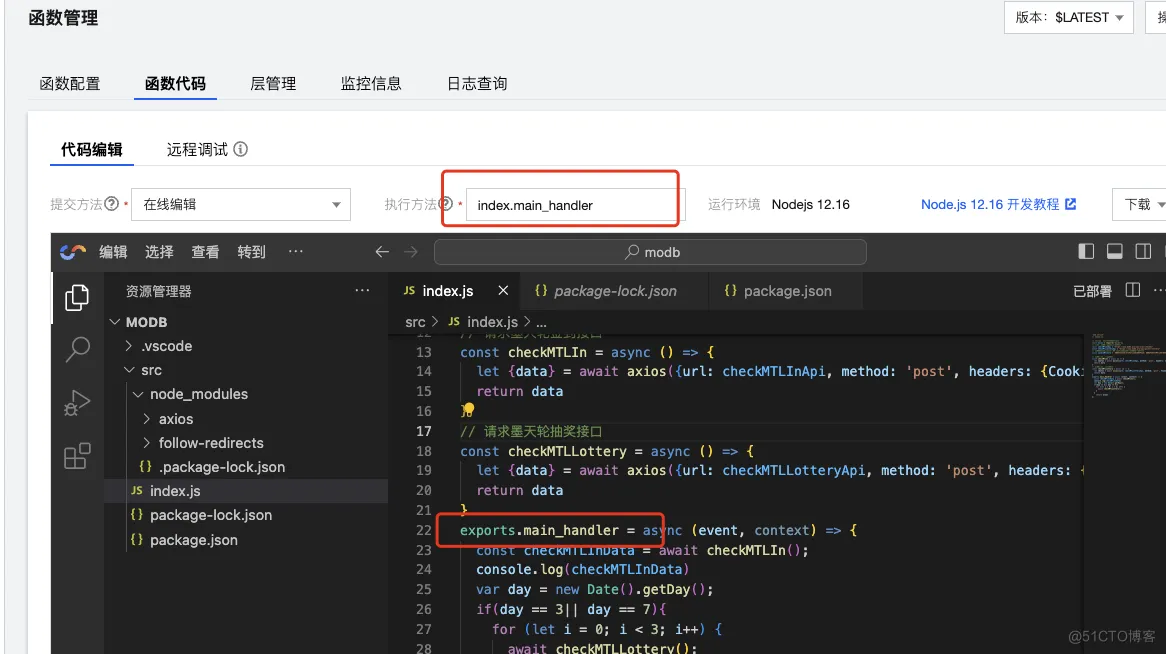Select index.js in file tree
1166x654 pixels.
point(175,491)
